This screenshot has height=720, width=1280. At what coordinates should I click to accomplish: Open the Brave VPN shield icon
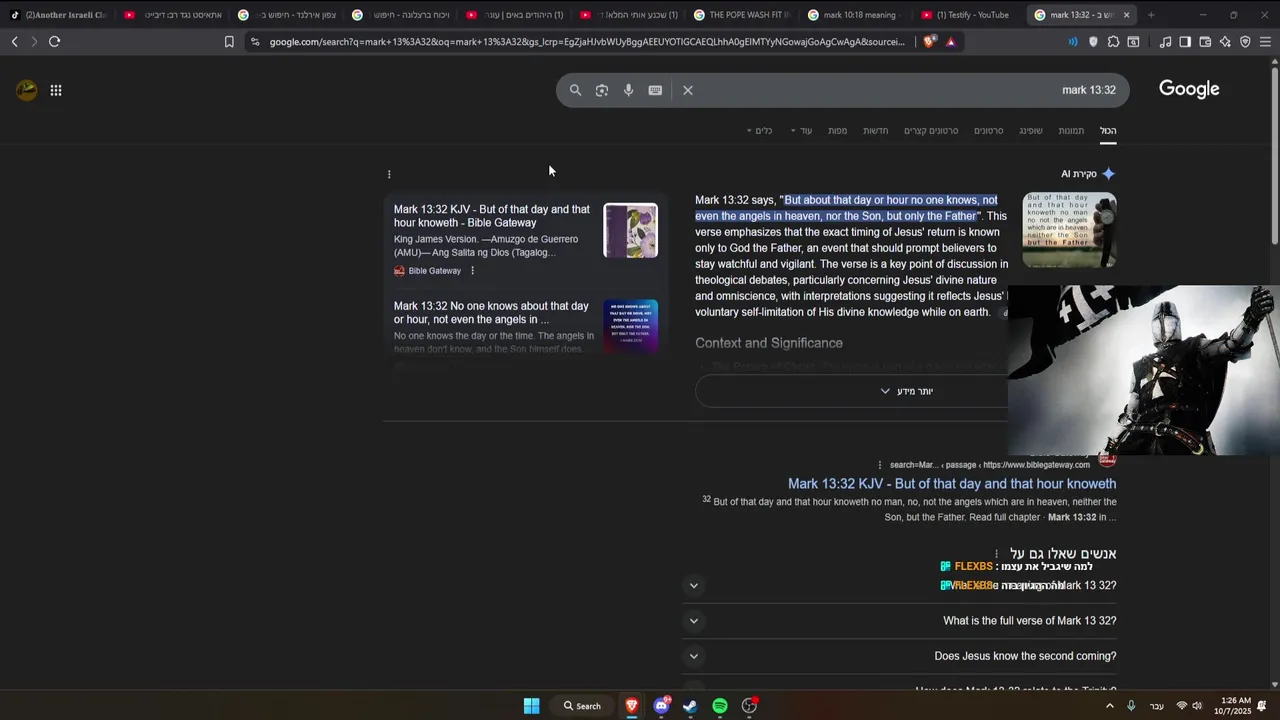point(1245,42)
